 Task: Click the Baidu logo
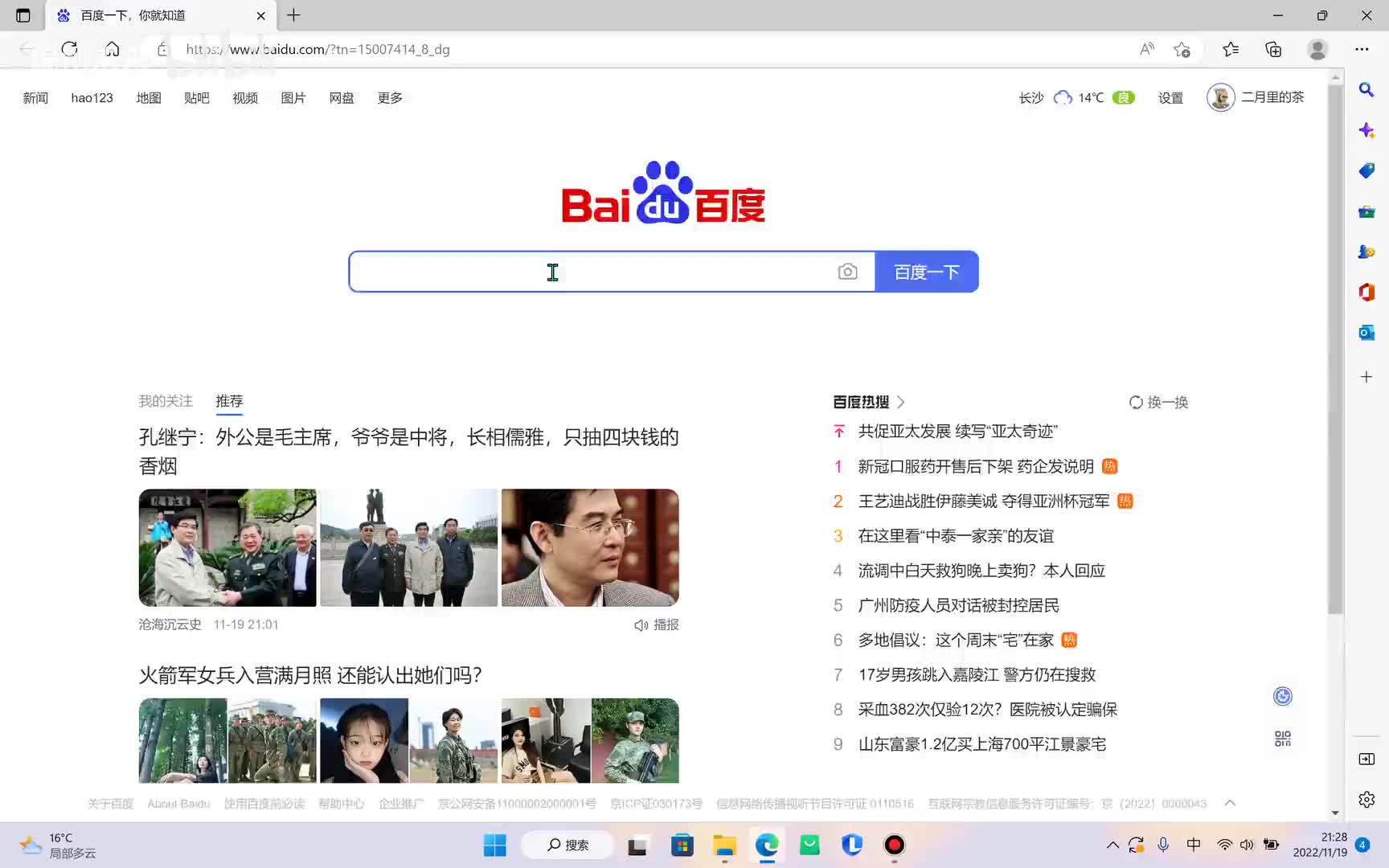(x=663, y=193)
